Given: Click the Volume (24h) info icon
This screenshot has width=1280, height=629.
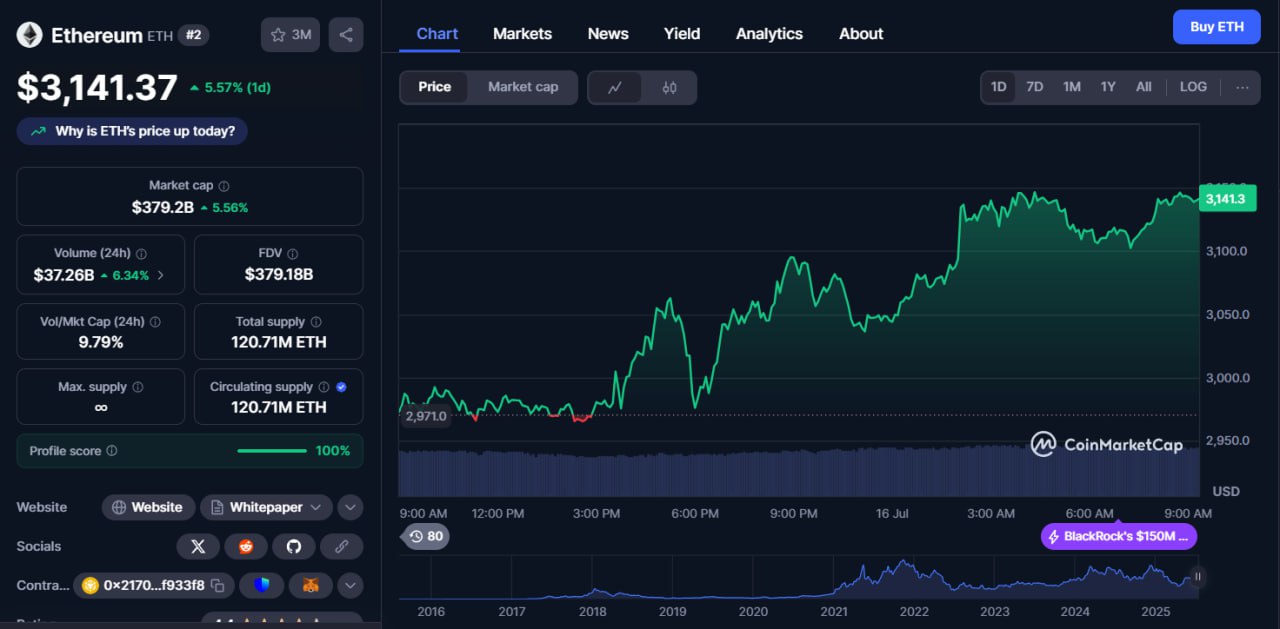Looking at the screenshot, I should pos(141,254).
